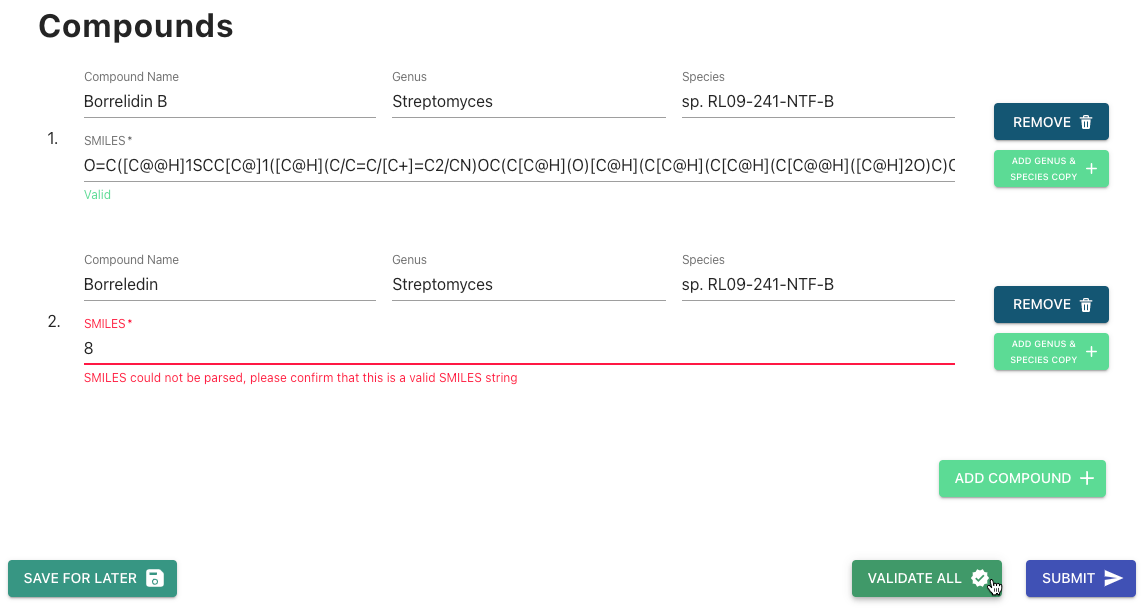Focus the Genus field of the first compound
This screenshot has width=1144, height=609.
(528, 101)
